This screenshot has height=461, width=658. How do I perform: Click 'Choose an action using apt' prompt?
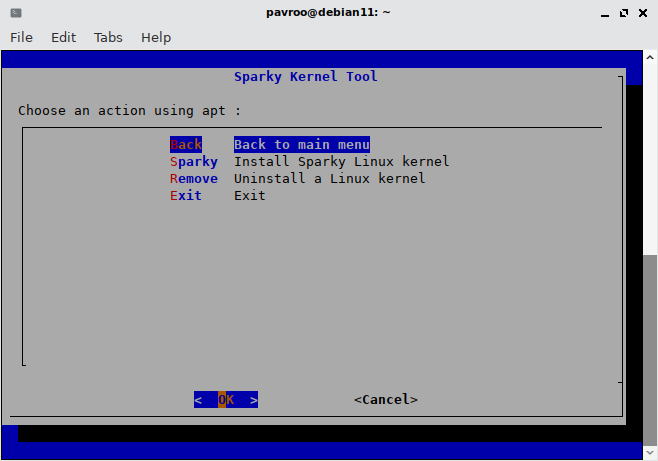[129, 111]
